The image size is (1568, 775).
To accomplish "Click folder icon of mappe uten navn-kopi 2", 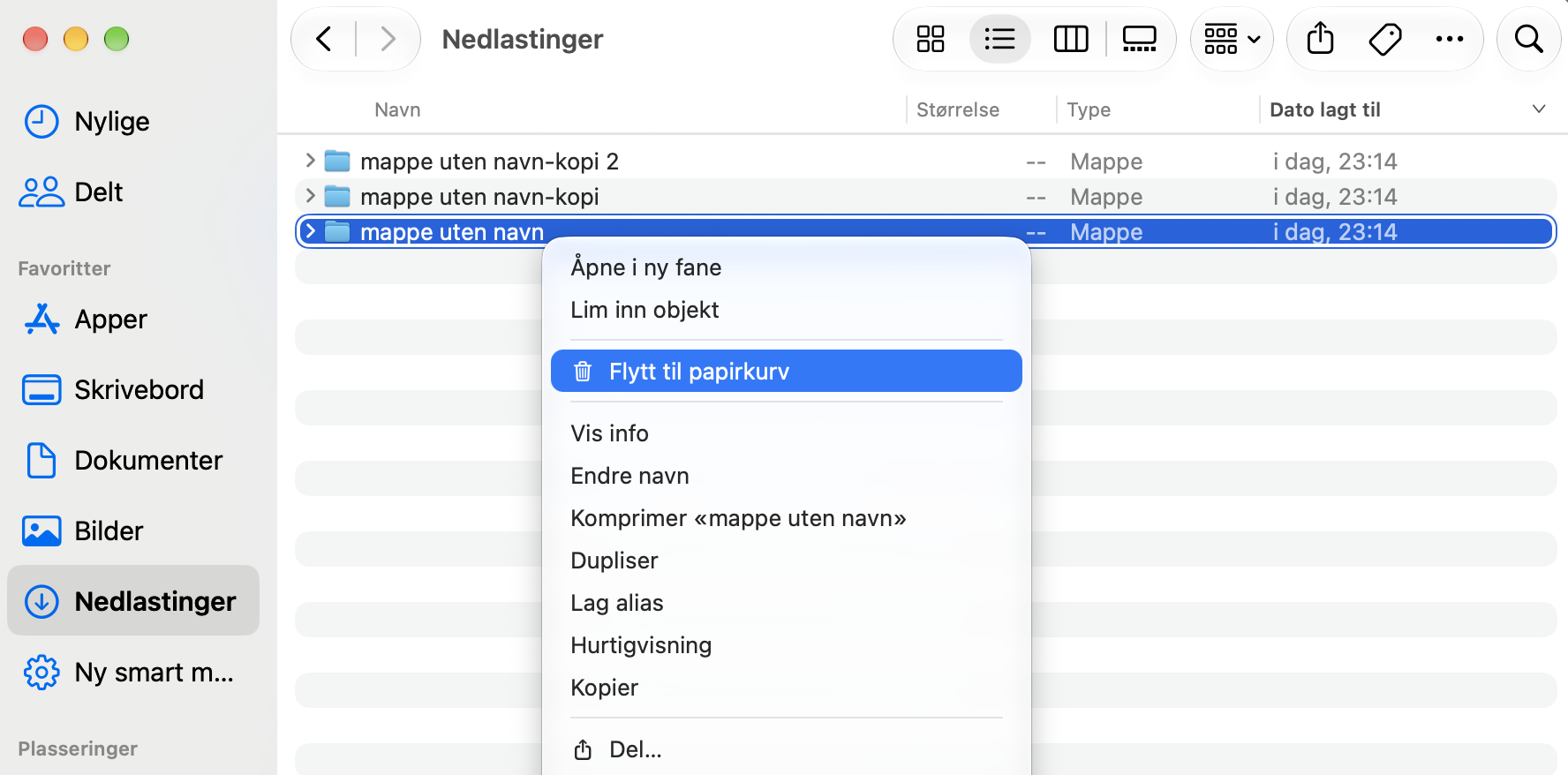I will pos(337,161).
